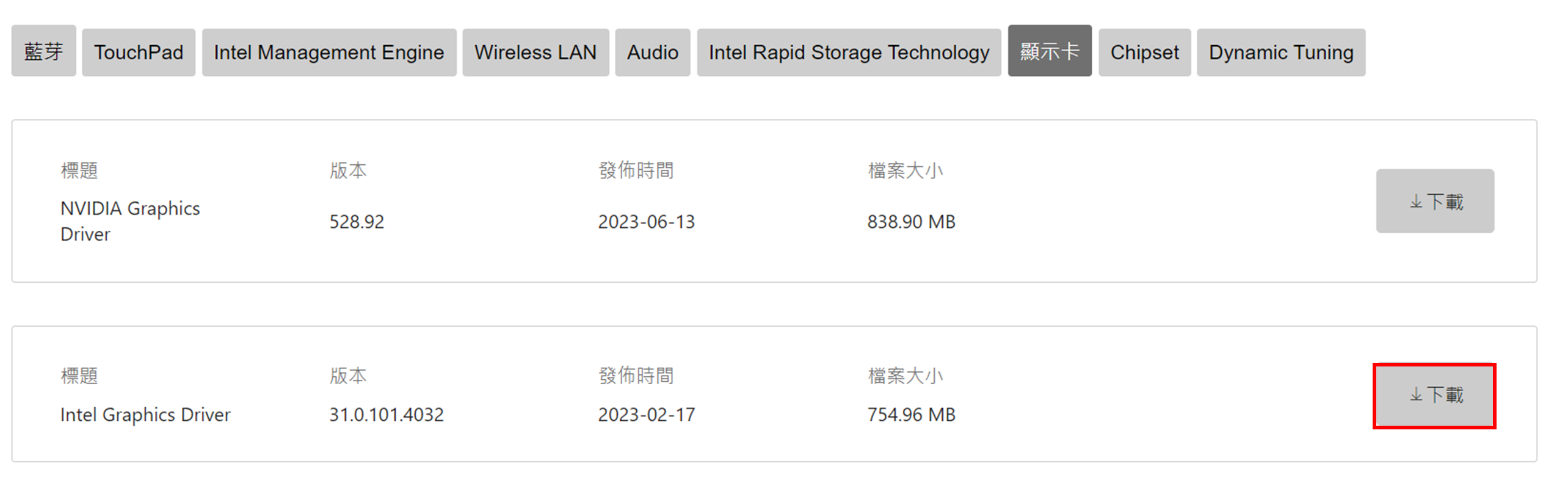Select the Intel Management Engine tab
The height and width of the screenshot is (488, 1568).
coord(328,53)
